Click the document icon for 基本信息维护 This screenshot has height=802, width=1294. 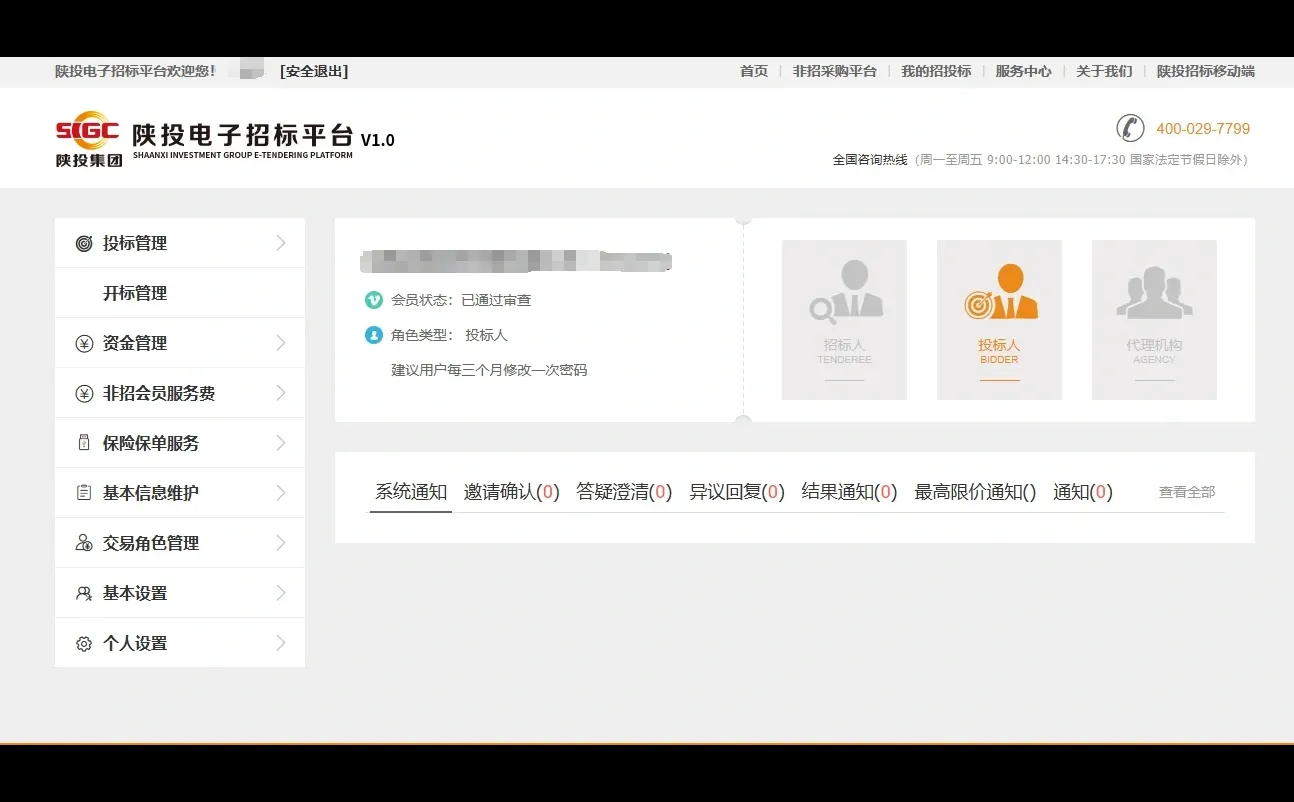[86, 492]
